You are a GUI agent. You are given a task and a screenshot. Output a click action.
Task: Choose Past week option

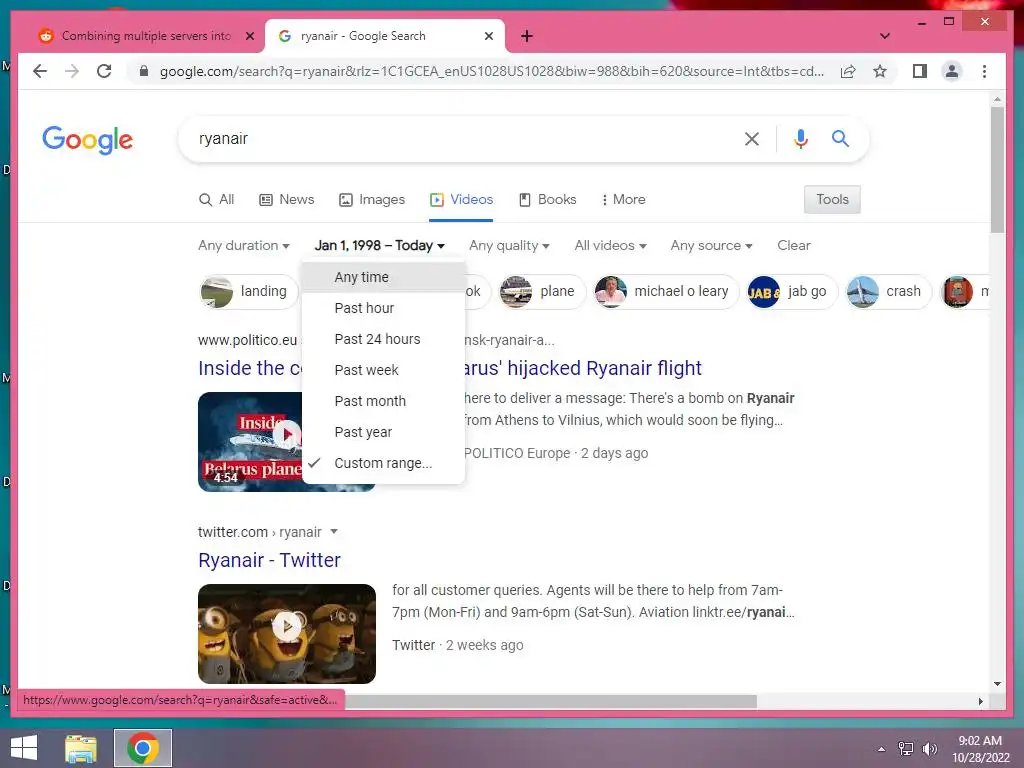click(383, 370)
